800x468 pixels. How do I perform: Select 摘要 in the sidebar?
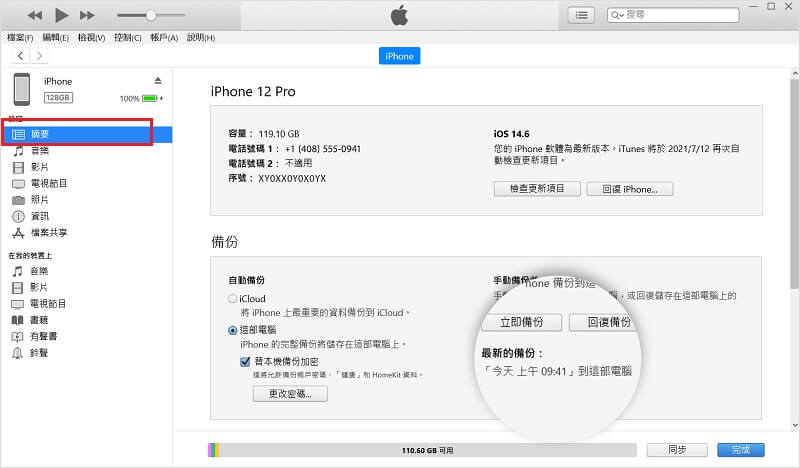pyautogui.click(x=86, y=134)
